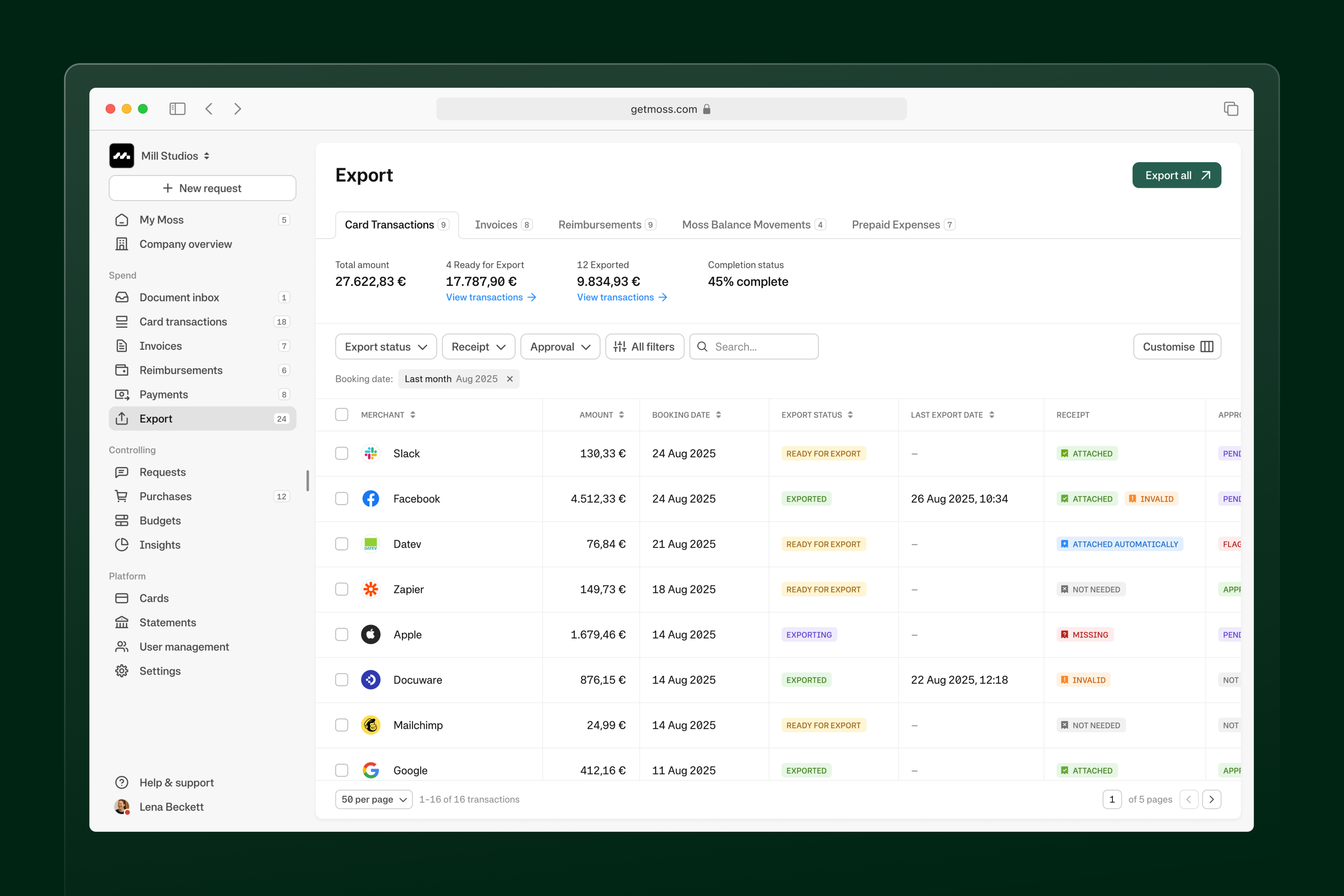Open Insights via its pie-chart icon
1344x896 pixels.
122,545
